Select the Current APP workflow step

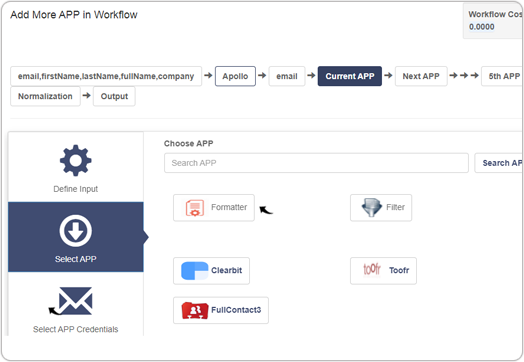click(350, 76)
